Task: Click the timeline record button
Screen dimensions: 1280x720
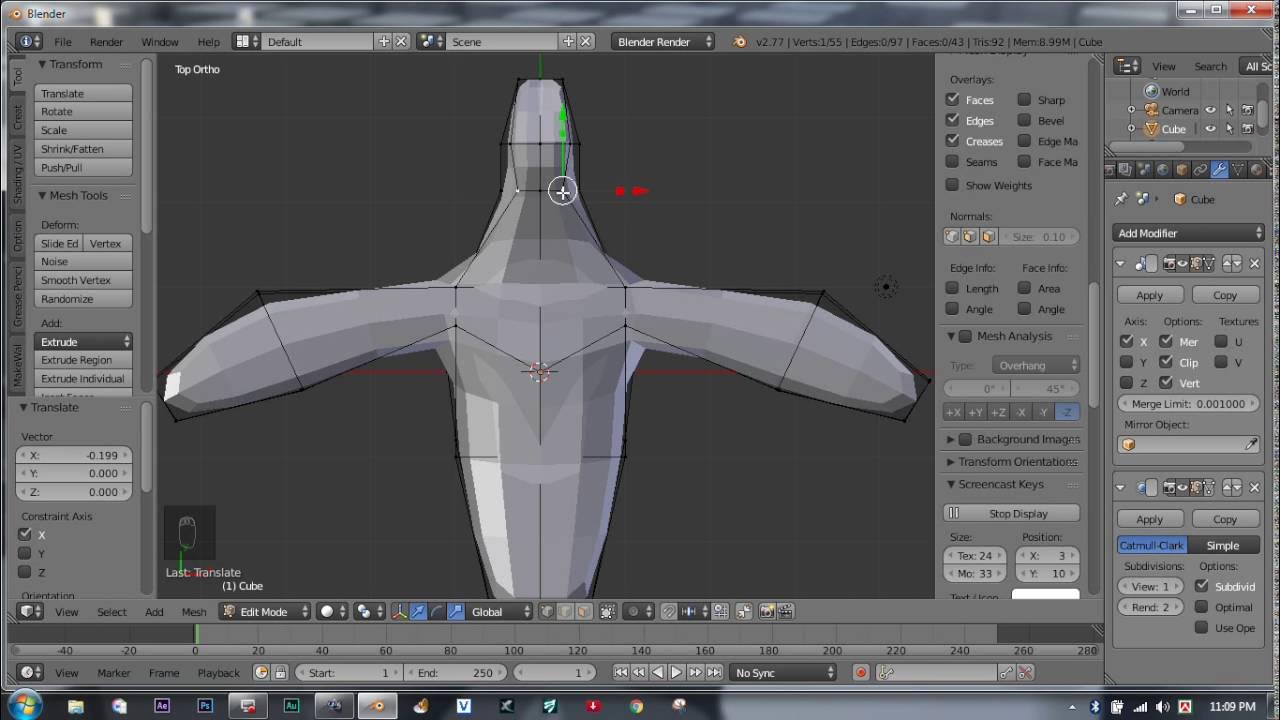Action: pyautogui.click(x=860, y=673)
